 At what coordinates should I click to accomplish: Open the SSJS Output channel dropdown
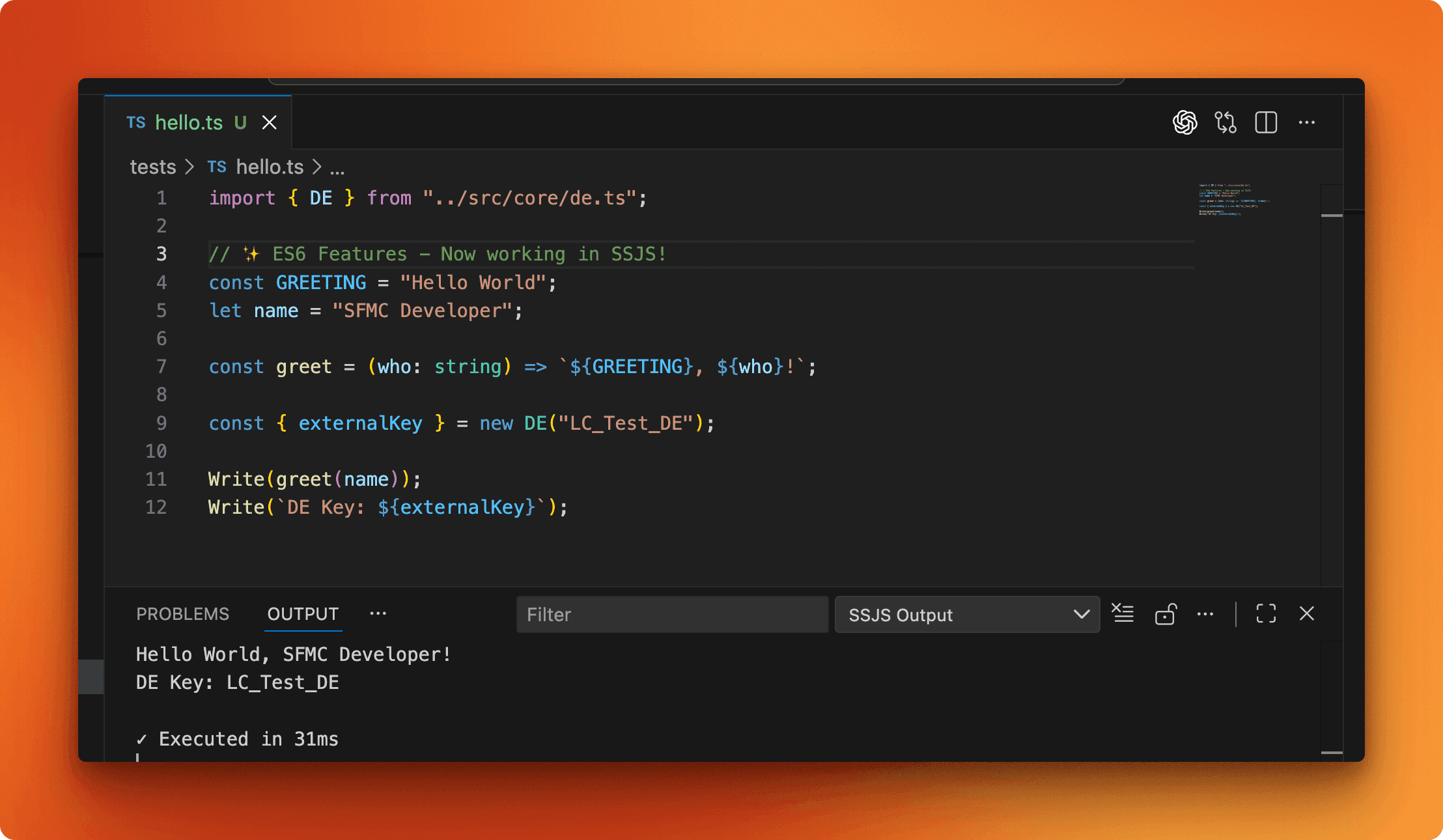click(x=967, y=614)
